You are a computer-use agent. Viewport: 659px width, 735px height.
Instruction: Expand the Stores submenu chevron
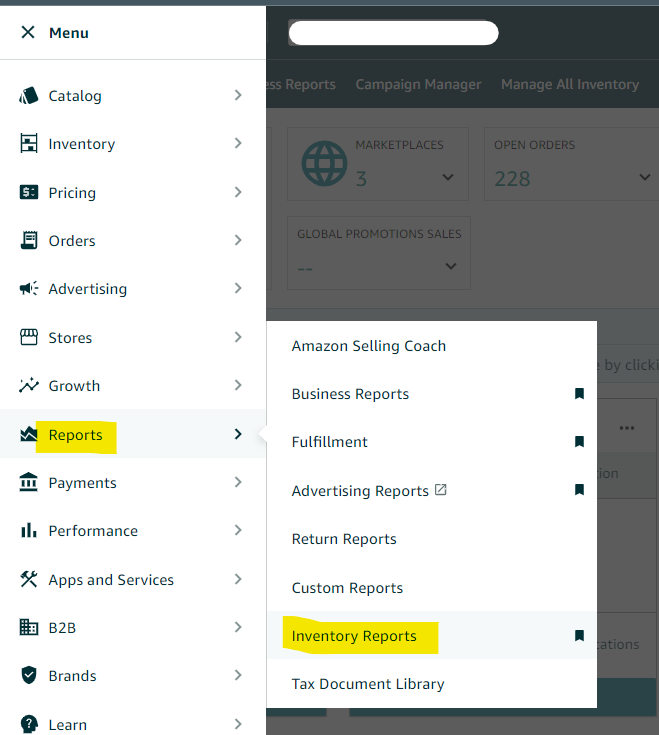[238, 337]
